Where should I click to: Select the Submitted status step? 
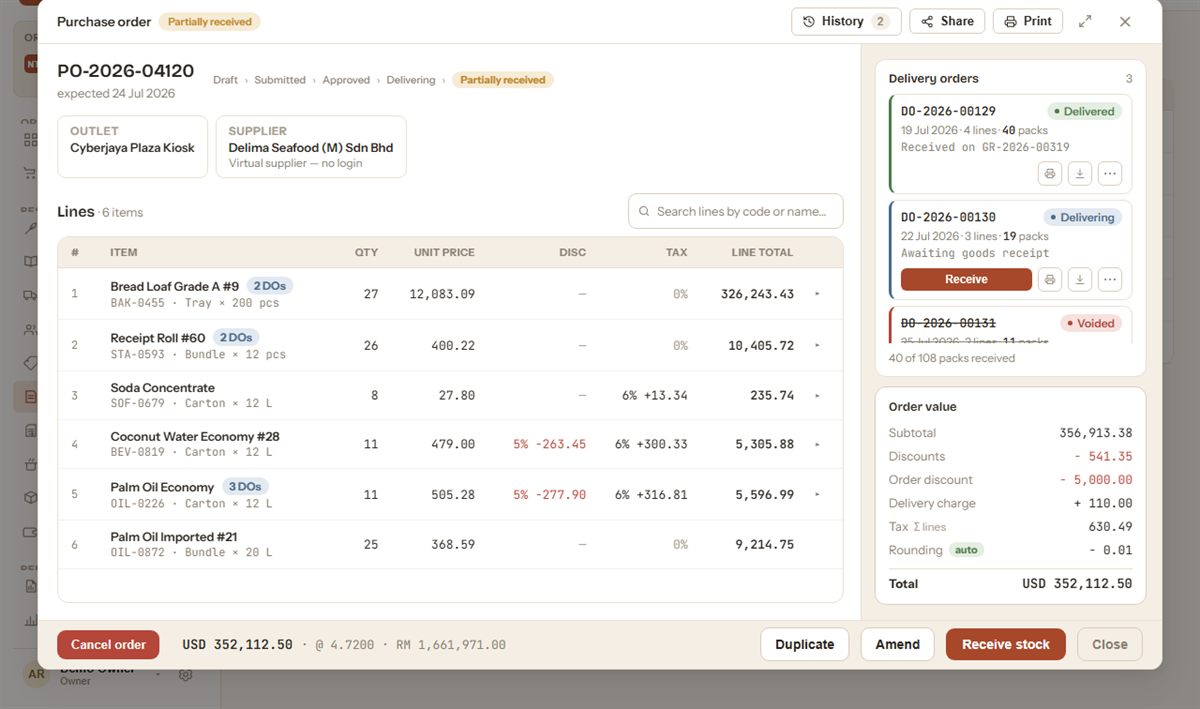tap(280, 80)
